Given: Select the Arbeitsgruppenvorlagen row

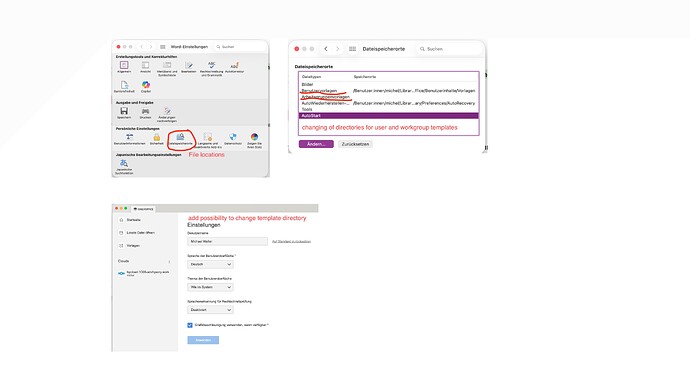Looking at the screenshot, I should tap(389, 97).
